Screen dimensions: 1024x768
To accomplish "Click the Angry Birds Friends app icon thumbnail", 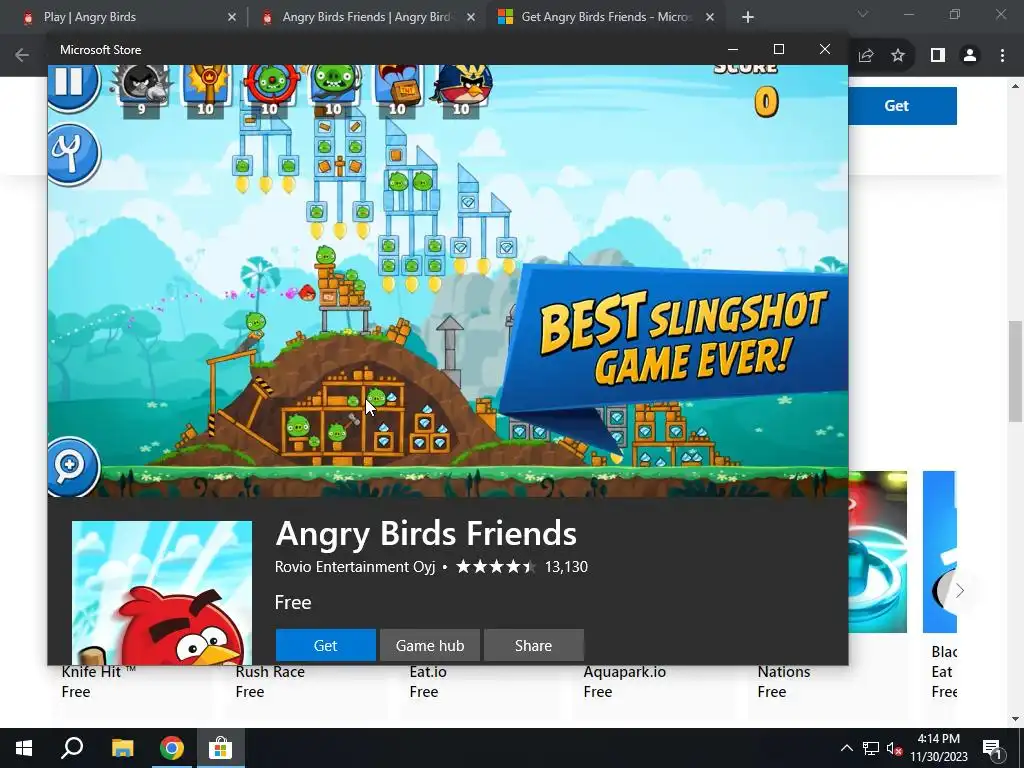I will tap(162, 593).
